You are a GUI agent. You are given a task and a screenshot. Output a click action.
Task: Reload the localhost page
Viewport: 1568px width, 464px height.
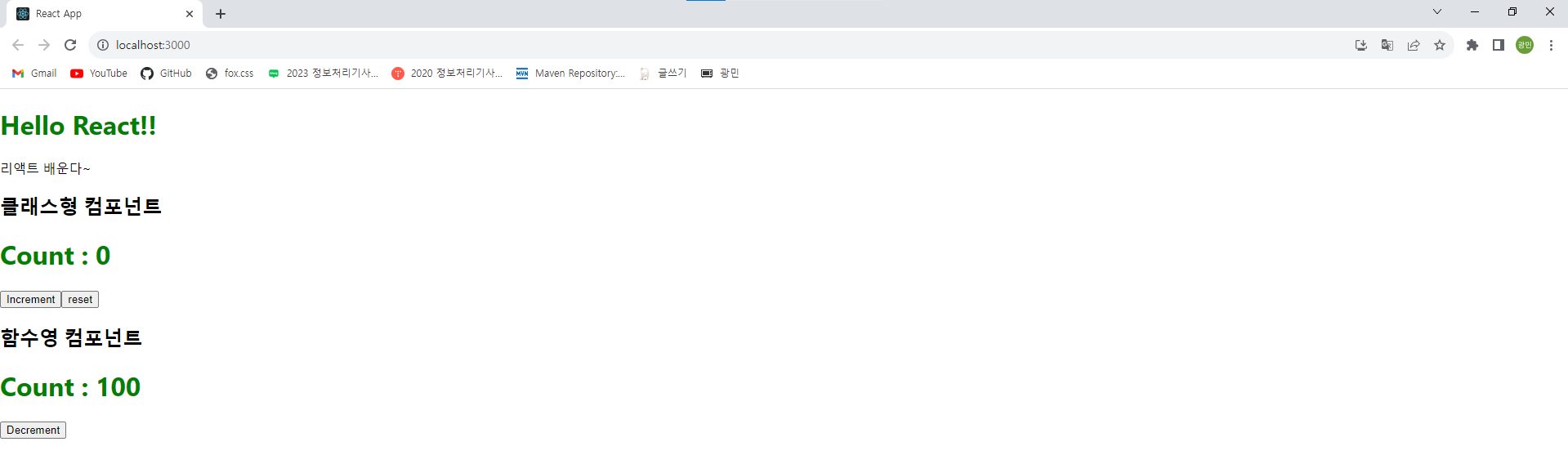pos(70,45)
